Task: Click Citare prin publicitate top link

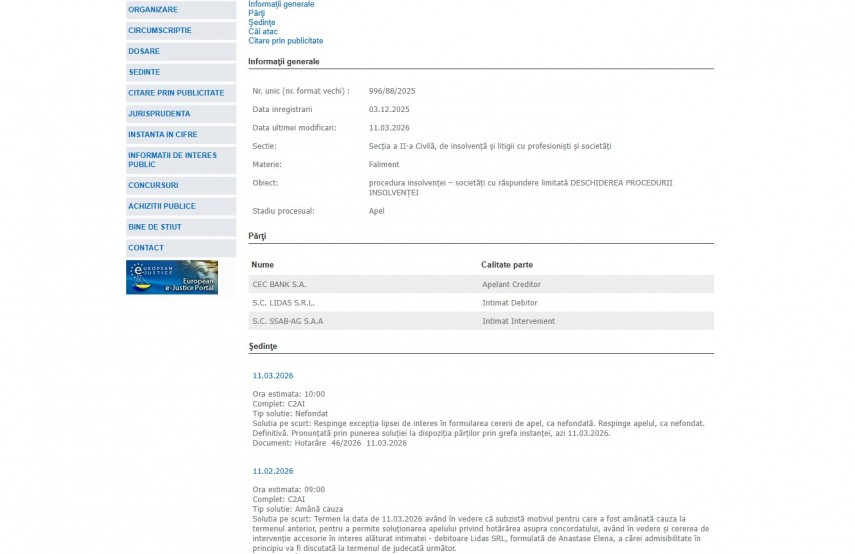Action: (x=286, y=41)
